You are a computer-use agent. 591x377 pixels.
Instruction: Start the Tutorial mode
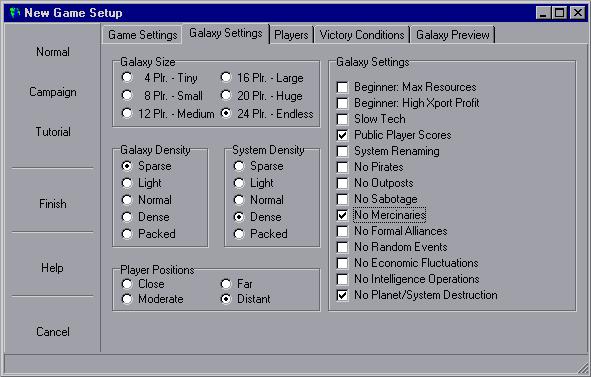point(53,132)
